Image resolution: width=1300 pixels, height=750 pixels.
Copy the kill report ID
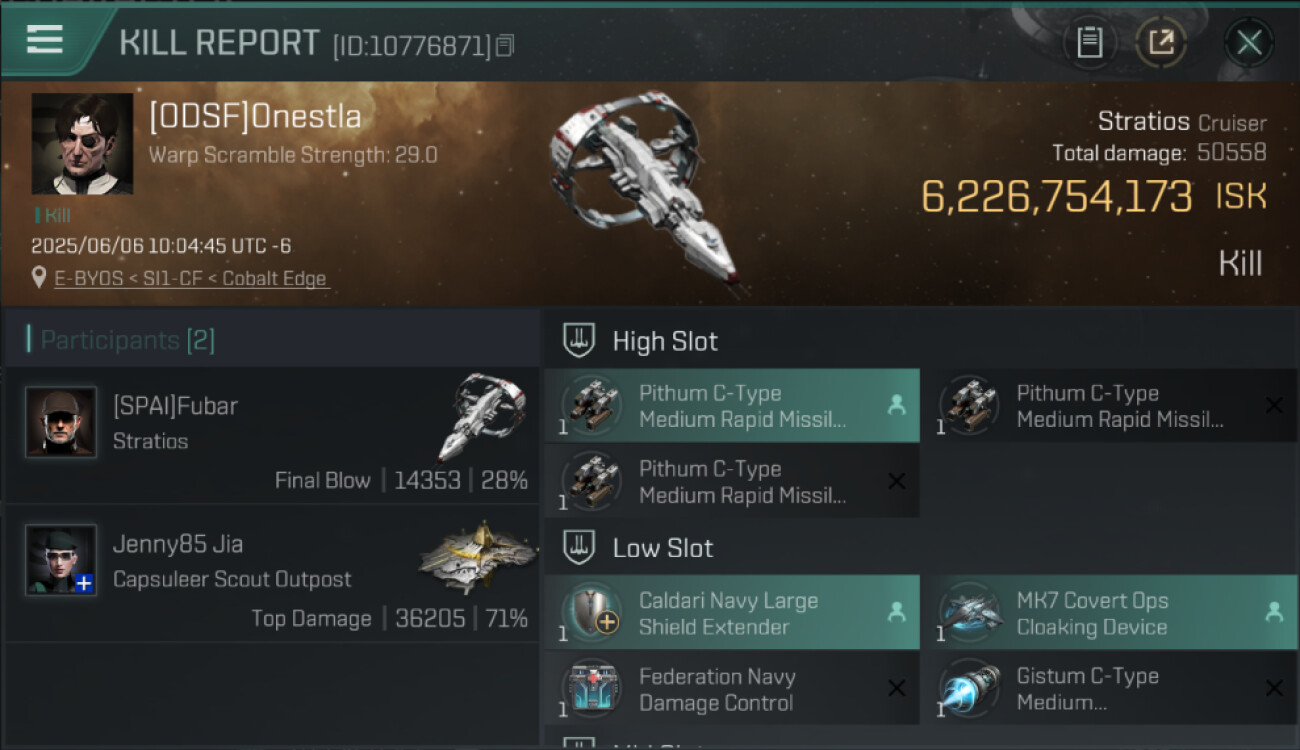click(x=505, y=45)
